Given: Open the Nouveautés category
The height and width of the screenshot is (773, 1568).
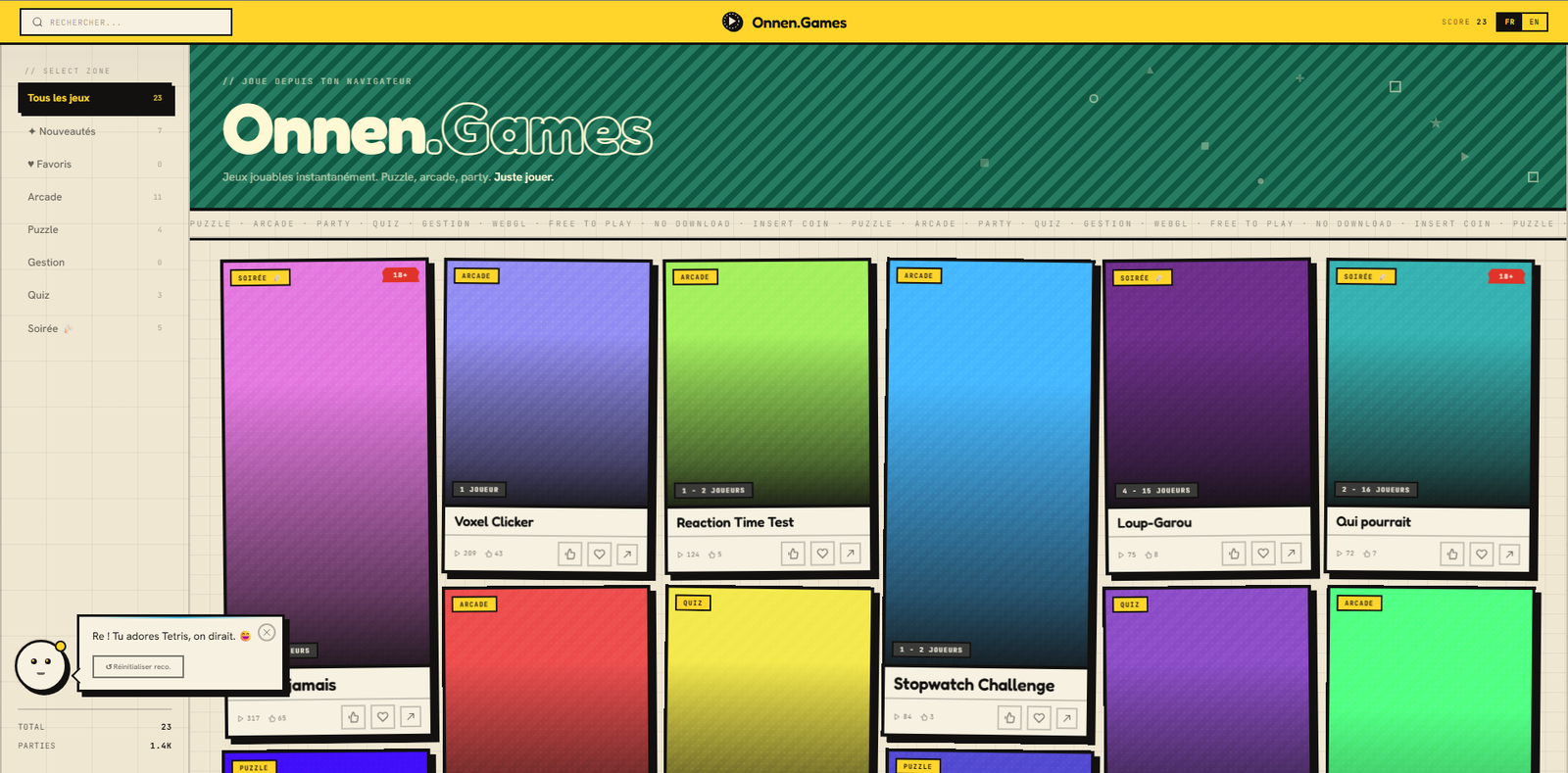Looking at the screenshot, I should pos(95,131).
